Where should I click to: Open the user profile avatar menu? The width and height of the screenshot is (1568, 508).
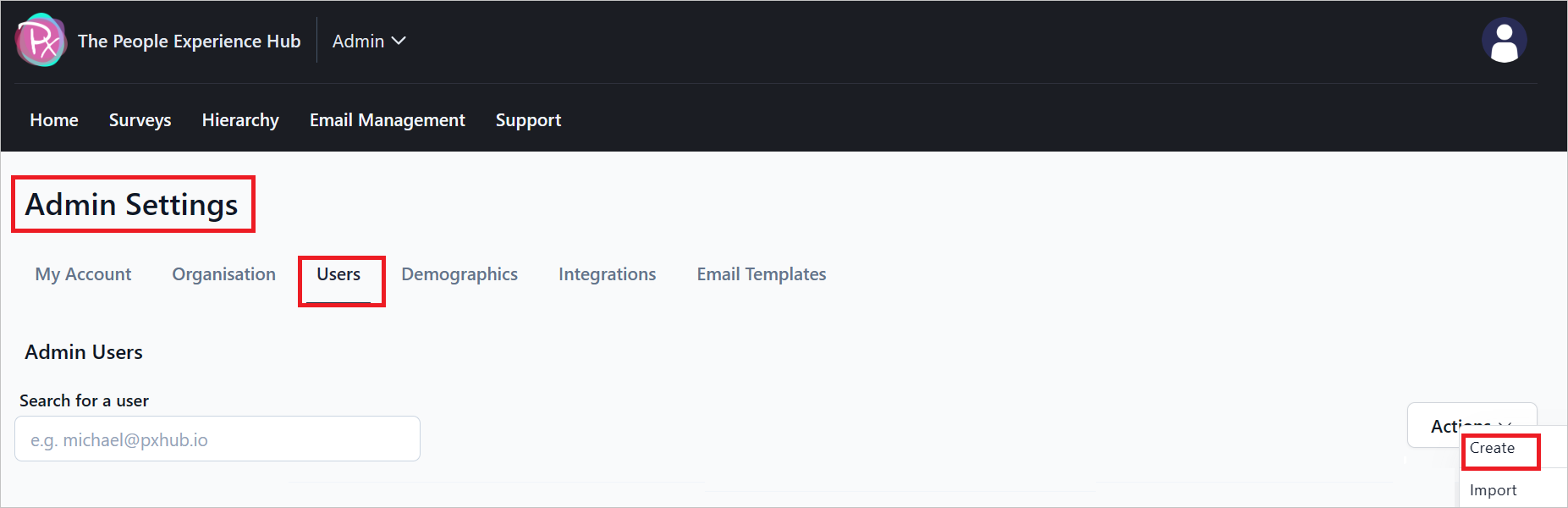(x=1504, y=40)
